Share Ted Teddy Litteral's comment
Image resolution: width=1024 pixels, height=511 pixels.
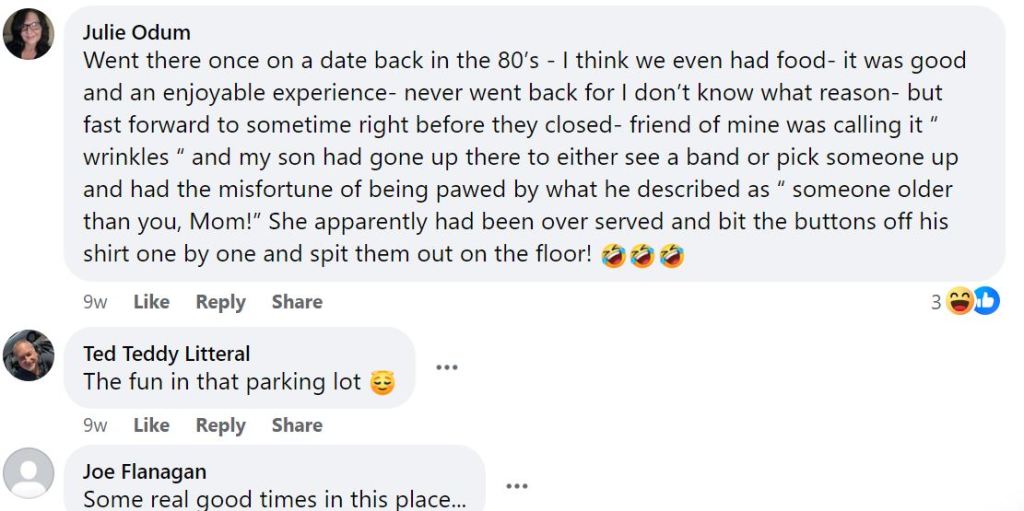(x=297, y=425)
